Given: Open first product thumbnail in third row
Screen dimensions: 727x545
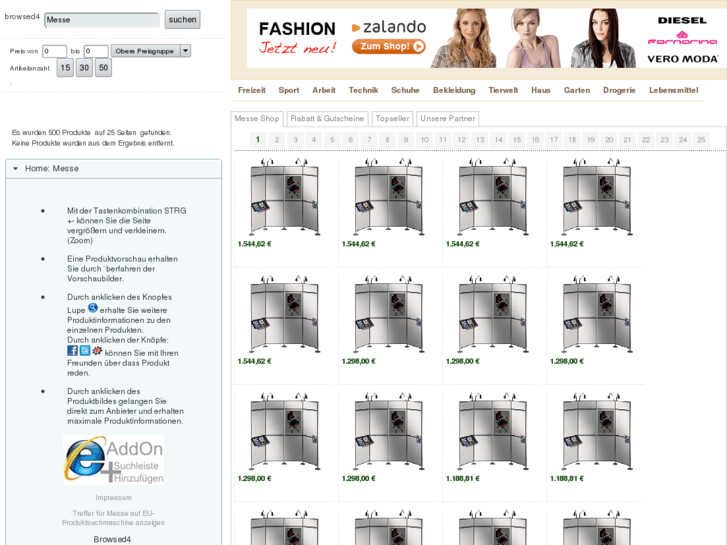Looking at the screenshot, I should pyautogui.click(x=285, y=432).
